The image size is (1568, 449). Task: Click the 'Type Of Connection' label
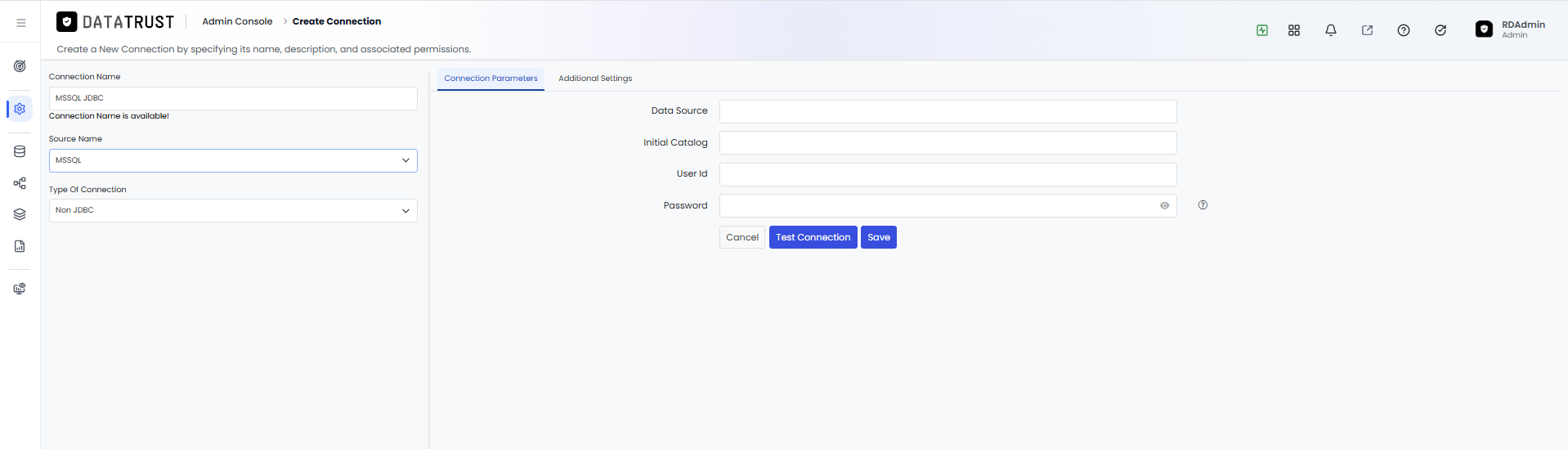click(87, 190)
